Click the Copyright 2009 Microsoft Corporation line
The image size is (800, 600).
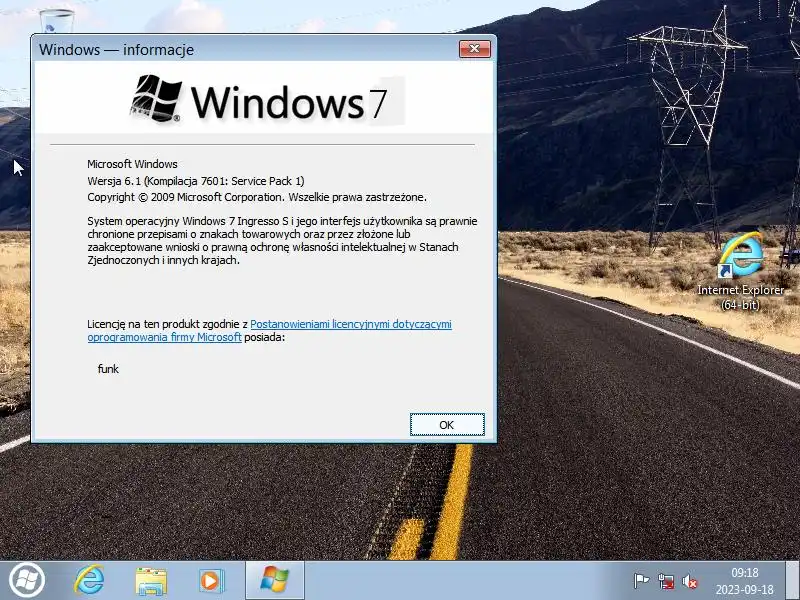click(257, 197)
